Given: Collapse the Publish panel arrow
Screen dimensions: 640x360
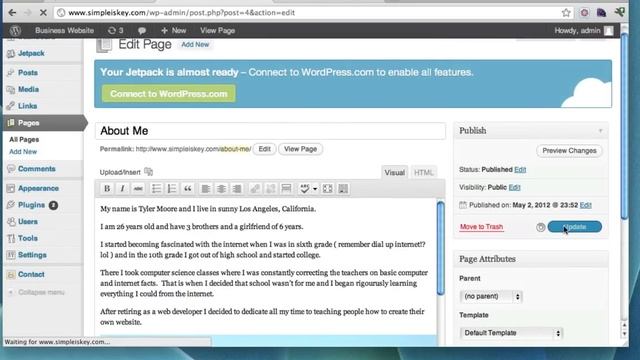Looking at the screenshot, I should [x=600, y=131].
